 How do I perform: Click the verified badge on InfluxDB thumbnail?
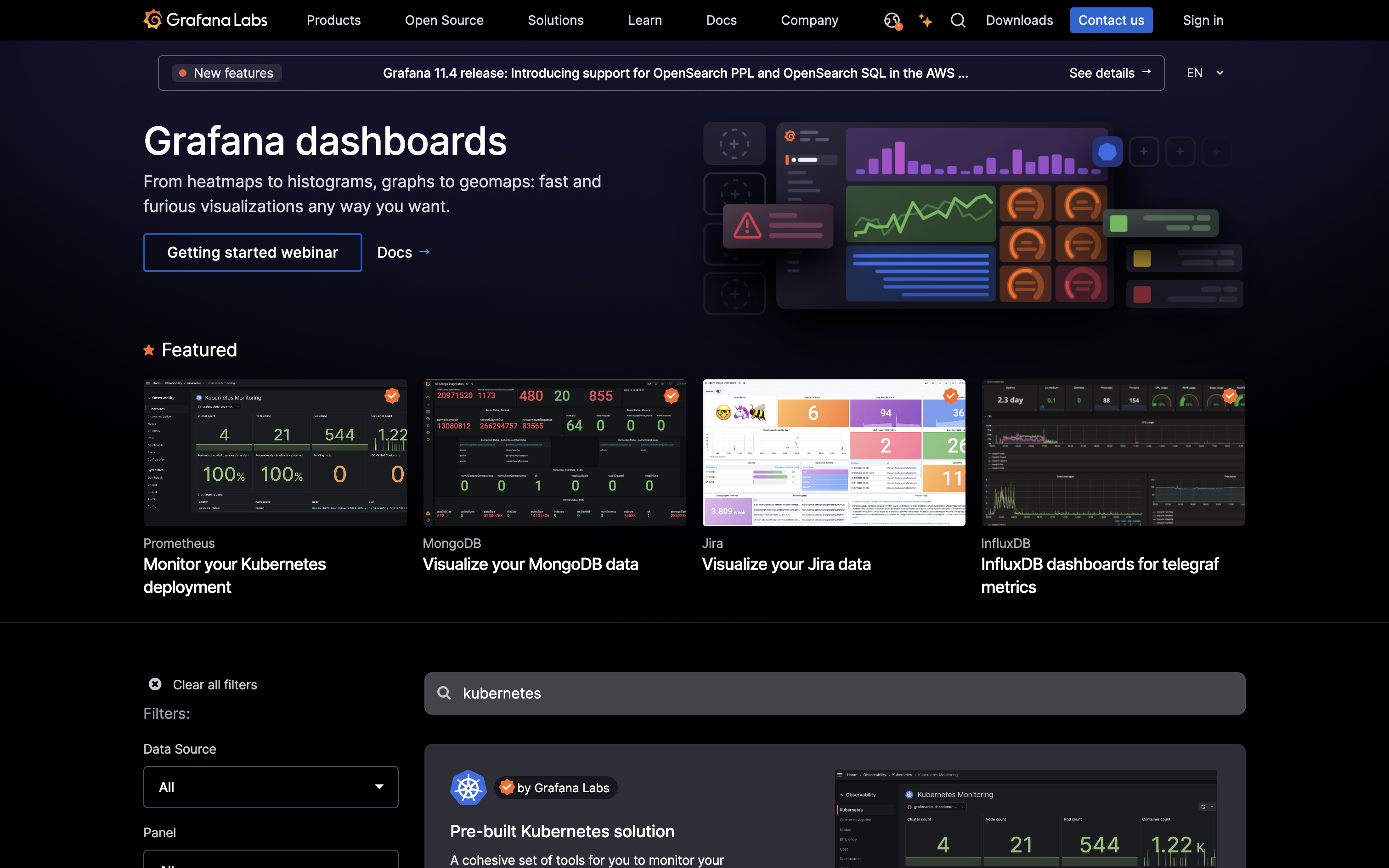[1230, 395]
